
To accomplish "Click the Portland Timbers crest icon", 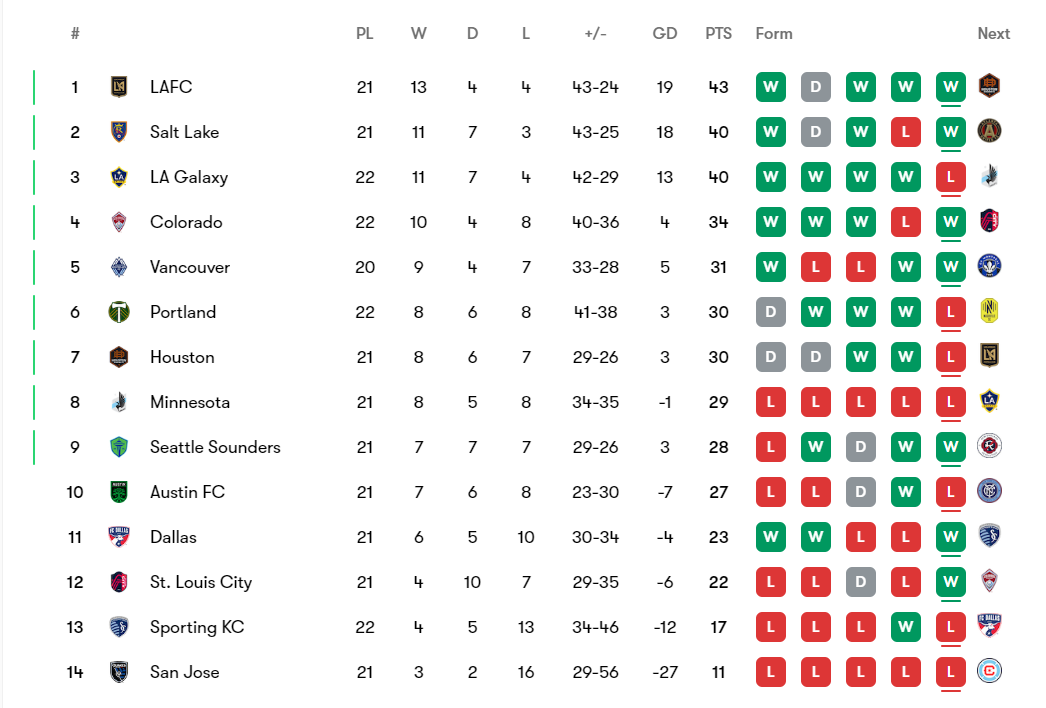I will [119, 312].
